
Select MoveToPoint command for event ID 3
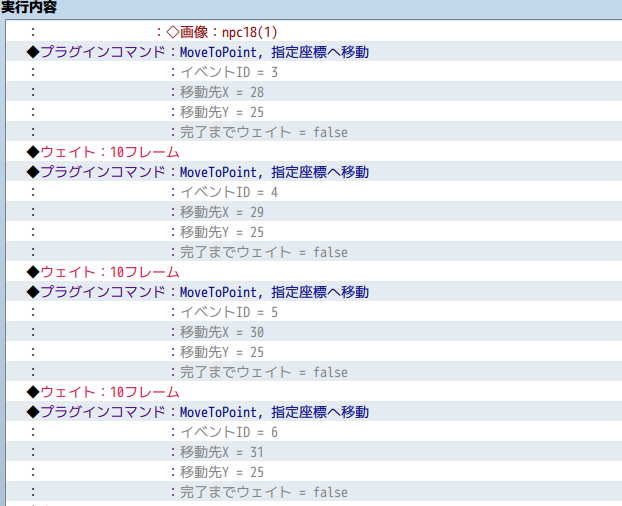pyautogui.click(x=314, y=52)
